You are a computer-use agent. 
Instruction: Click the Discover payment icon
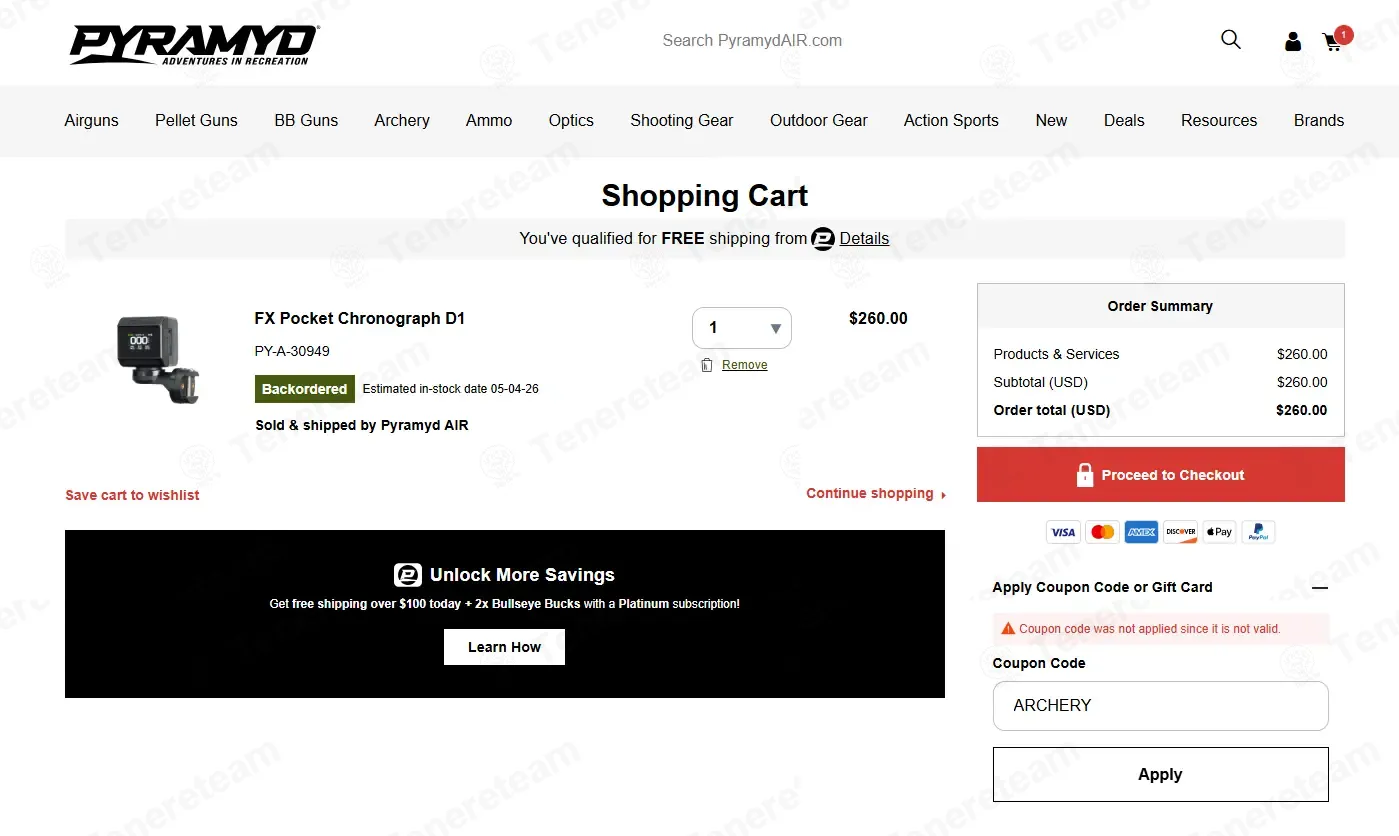click(x=1180, y=532)
